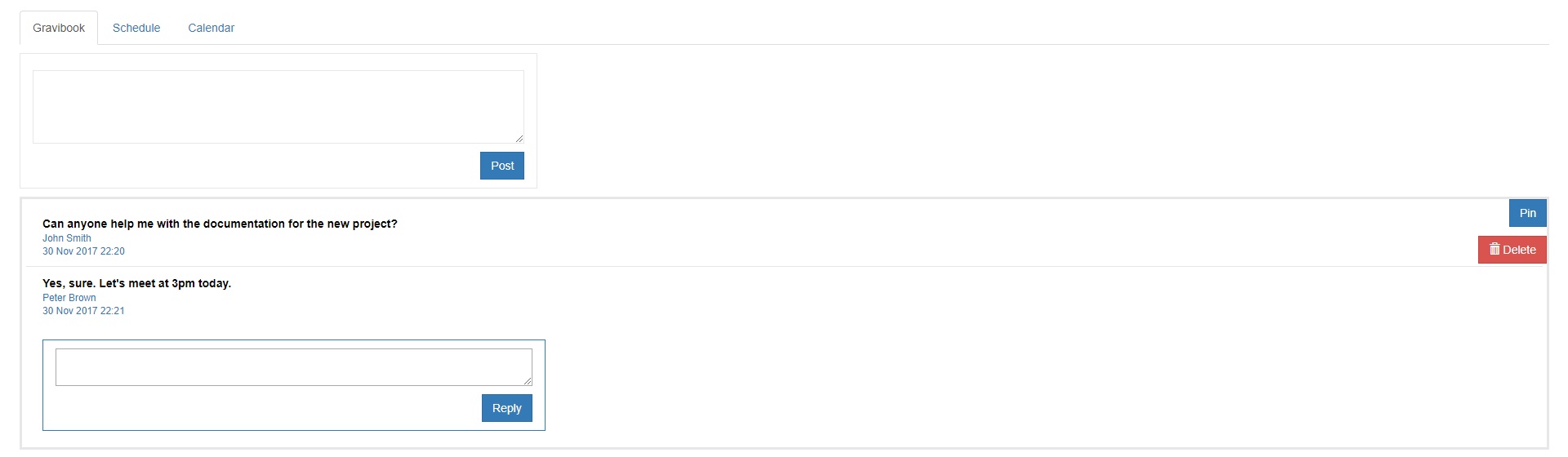Focus the new post text area

click(x=278, y=106)
